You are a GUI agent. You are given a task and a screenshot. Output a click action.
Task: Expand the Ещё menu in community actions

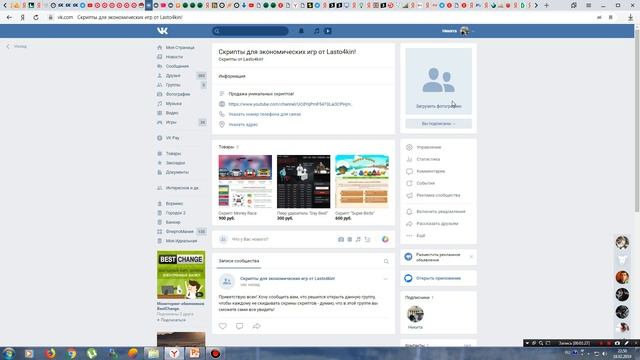click(x=420, y=236)
